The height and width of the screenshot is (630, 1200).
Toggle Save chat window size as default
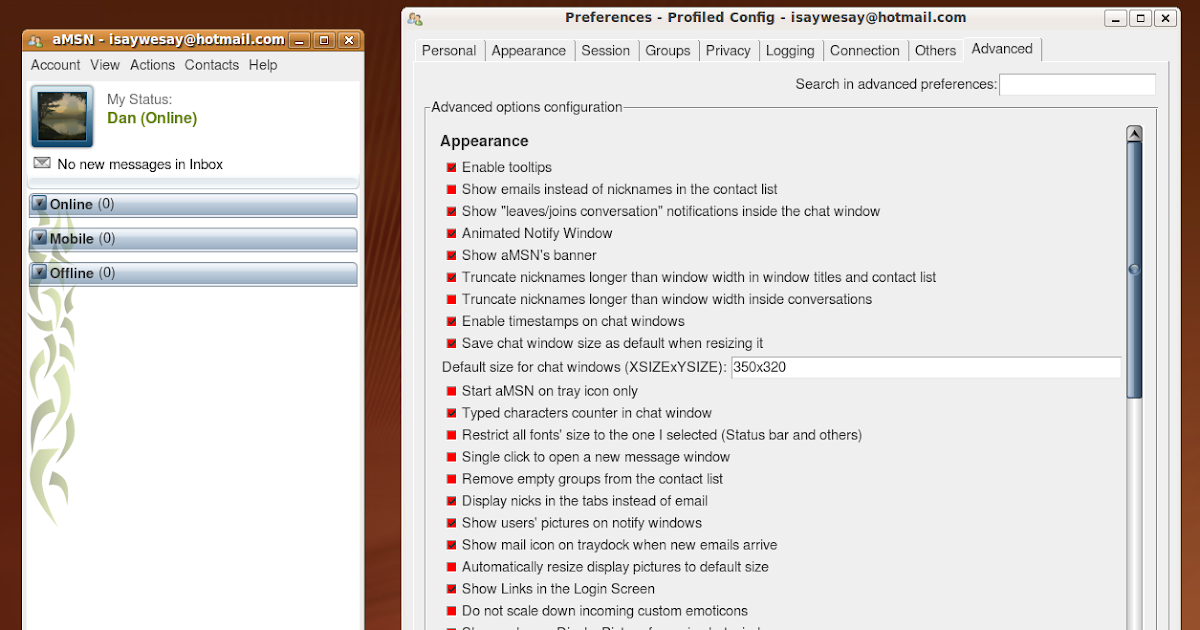pyautogui.click(x=452, y=343)
